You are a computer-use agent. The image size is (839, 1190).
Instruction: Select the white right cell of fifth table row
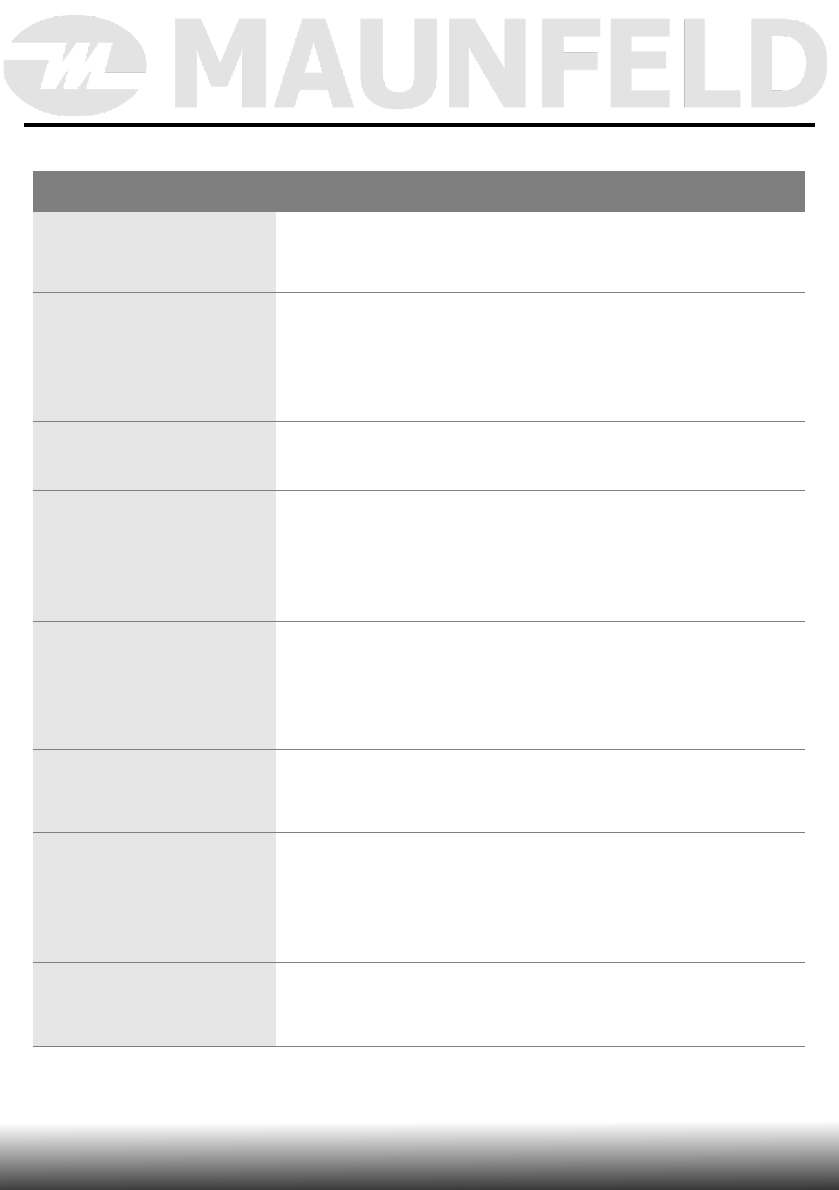[x=540, y=685]
